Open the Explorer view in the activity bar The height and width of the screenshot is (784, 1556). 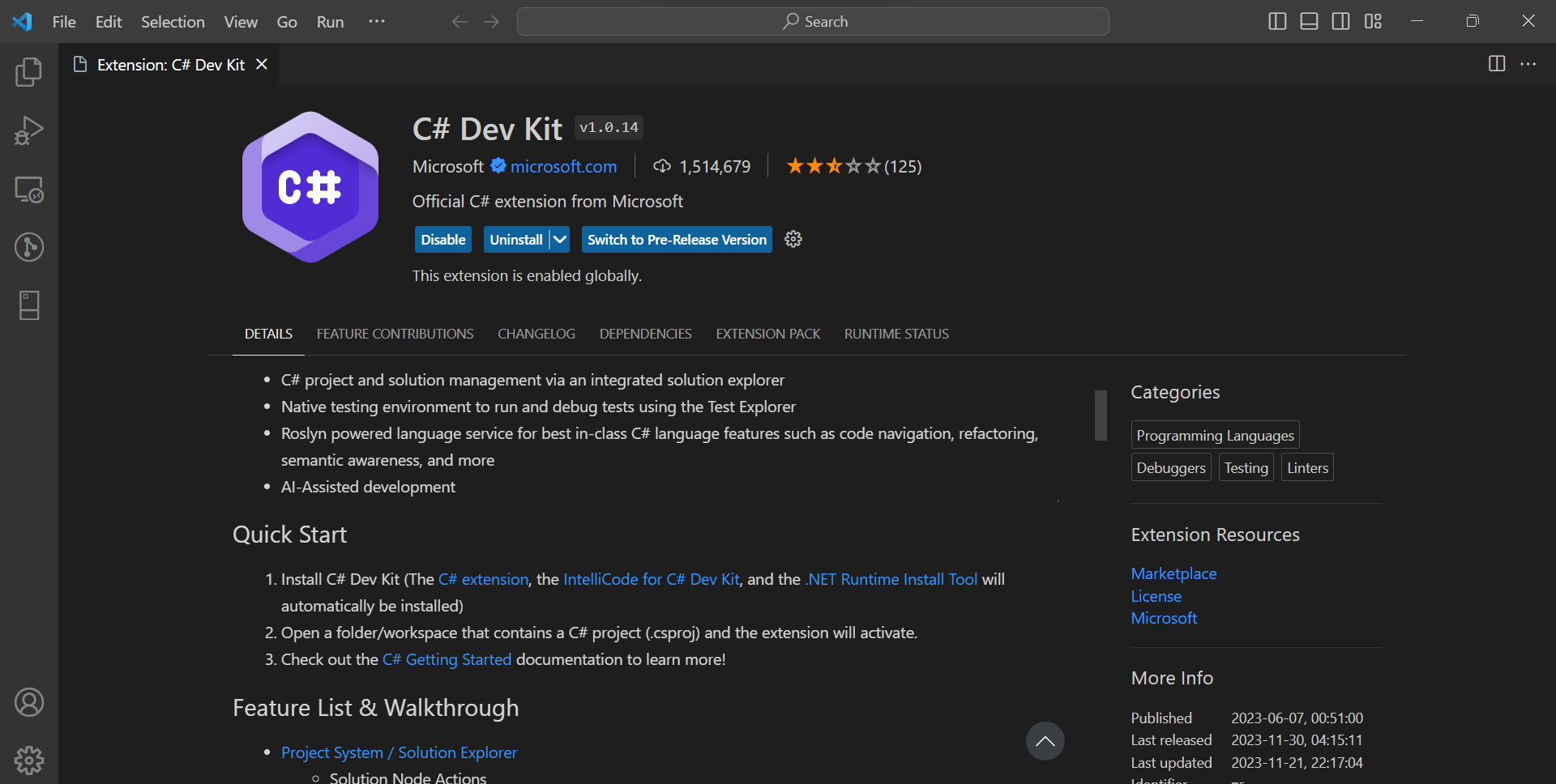pos(29,72)
